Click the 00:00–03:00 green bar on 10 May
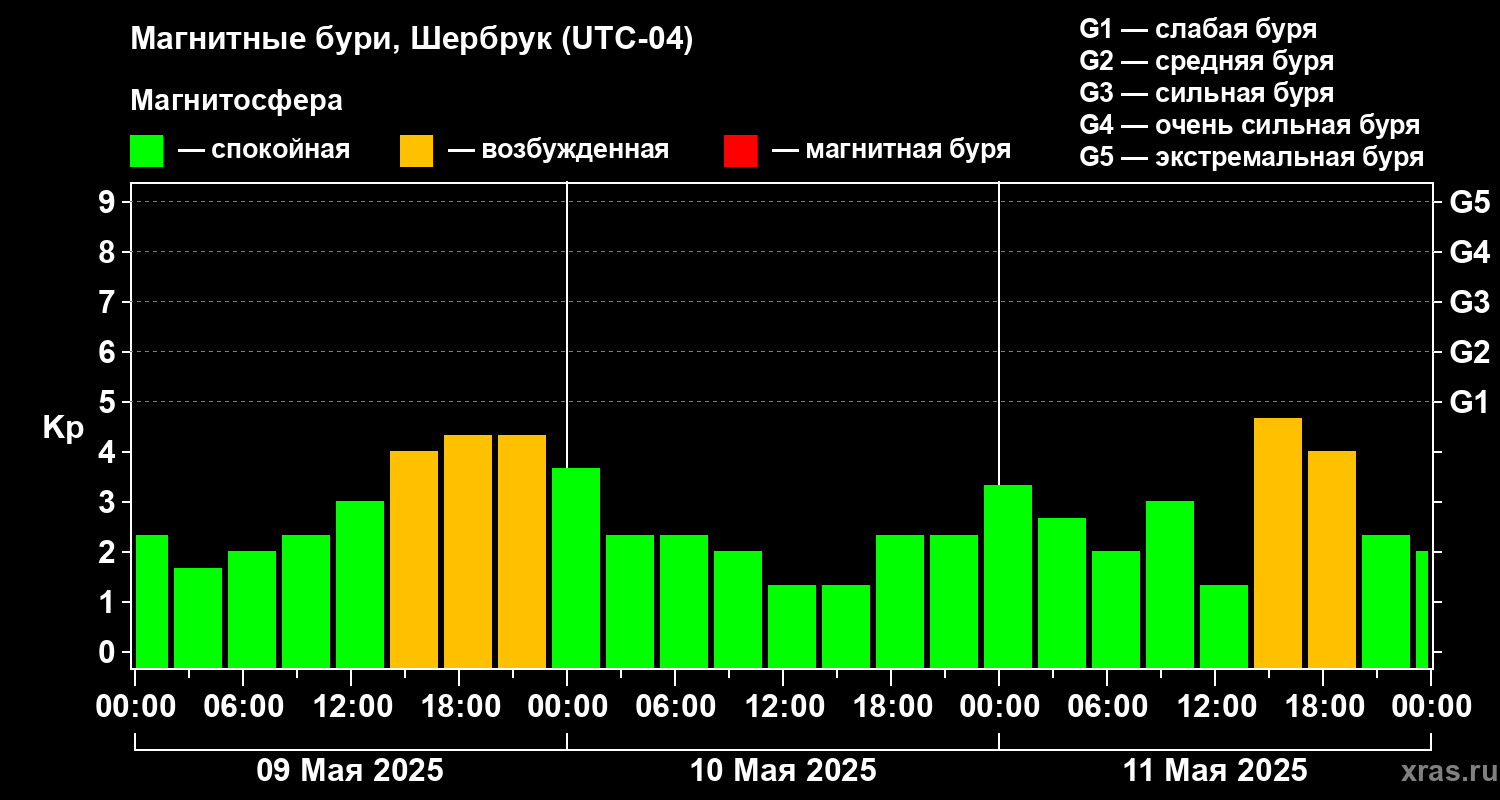The image size is (1500, 800). click(x=576, y=568)
